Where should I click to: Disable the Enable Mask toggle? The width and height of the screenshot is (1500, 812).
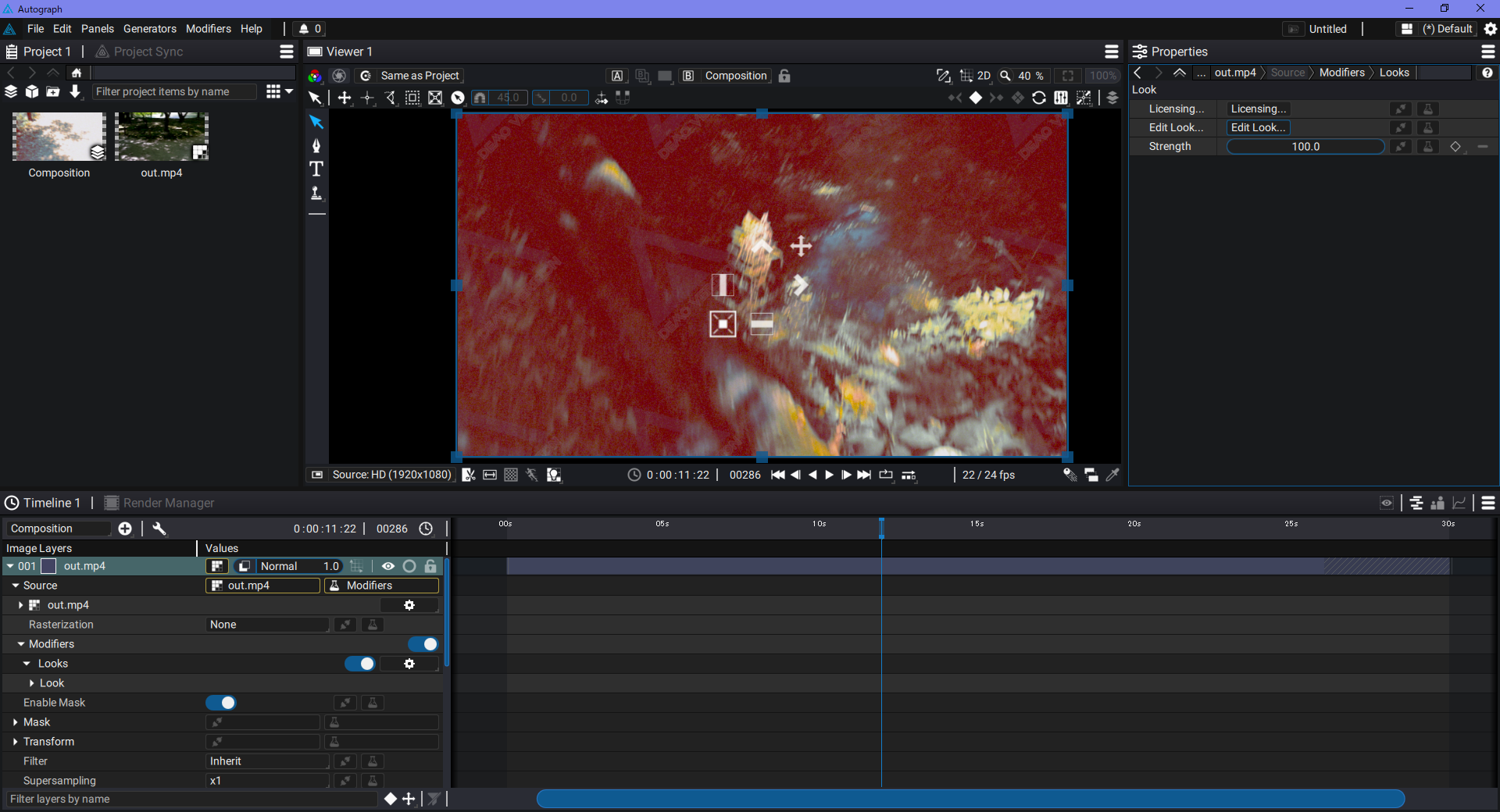click(x=221, y=703)
